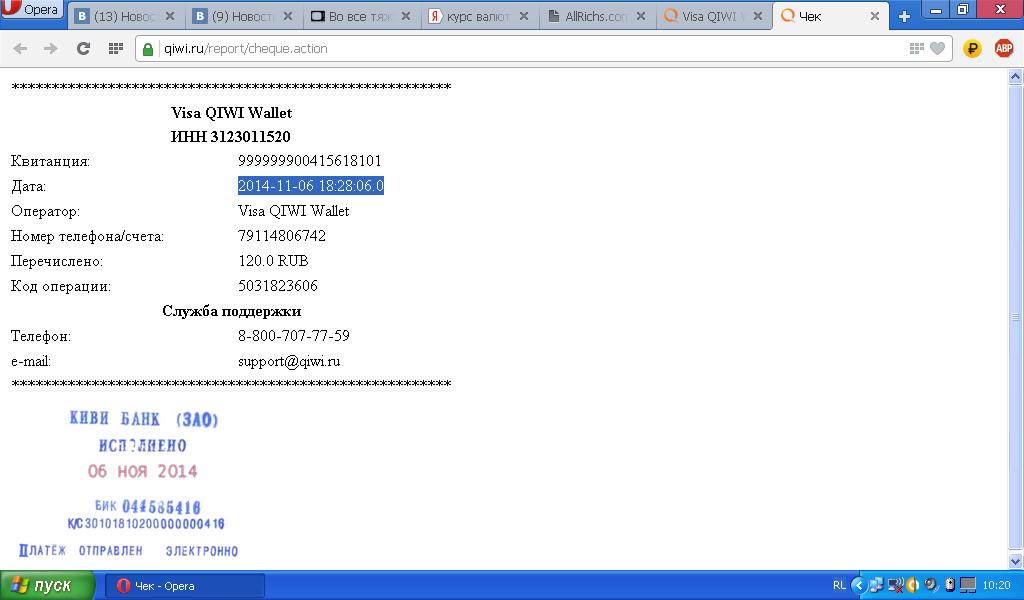Screen dimensions: 1024x600
Task: Click support phone 8-800-707-77-59
Action: 294,336
